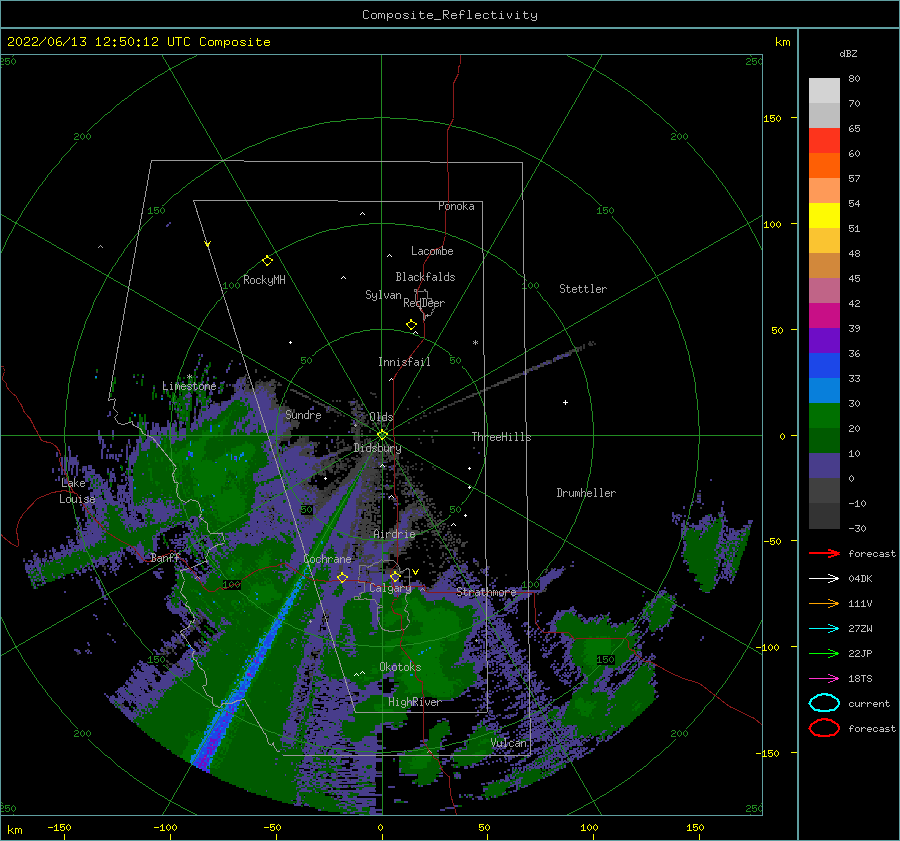
Task: Click the Calgary city label
Action: (390, 588)
